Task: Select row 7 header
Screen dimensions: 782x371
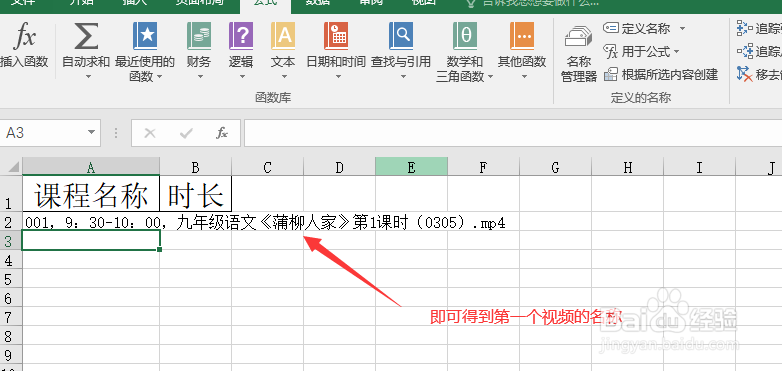Action: tap(10, 316)
